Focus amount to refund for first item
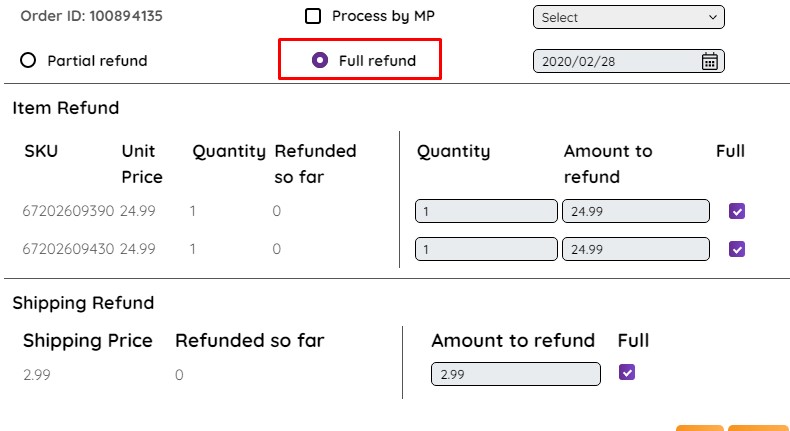This screenshot has height=431, width=790. click(636, 211)
